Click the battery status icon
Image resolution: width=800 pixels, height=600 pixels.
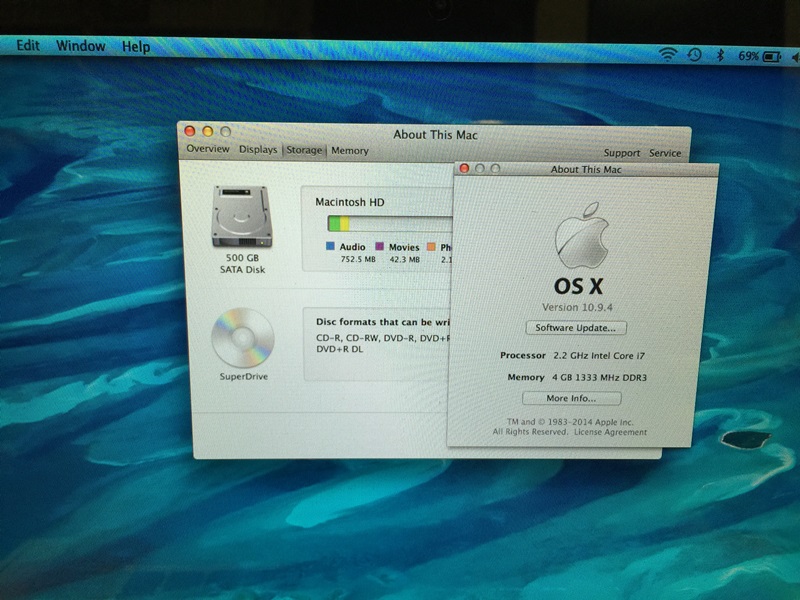[x=772, y=57]
